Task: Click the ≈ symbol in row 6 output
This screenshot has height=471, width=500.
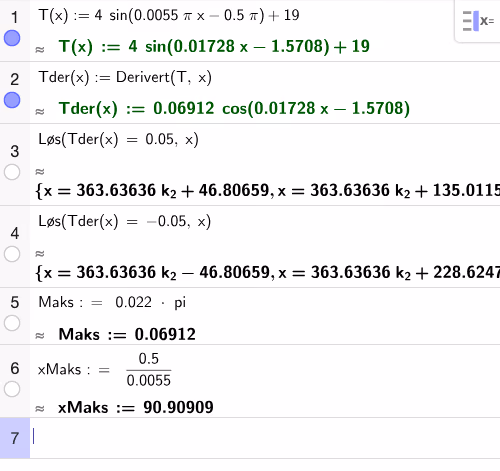Action: pyautogui.click(x=40, y=409)
